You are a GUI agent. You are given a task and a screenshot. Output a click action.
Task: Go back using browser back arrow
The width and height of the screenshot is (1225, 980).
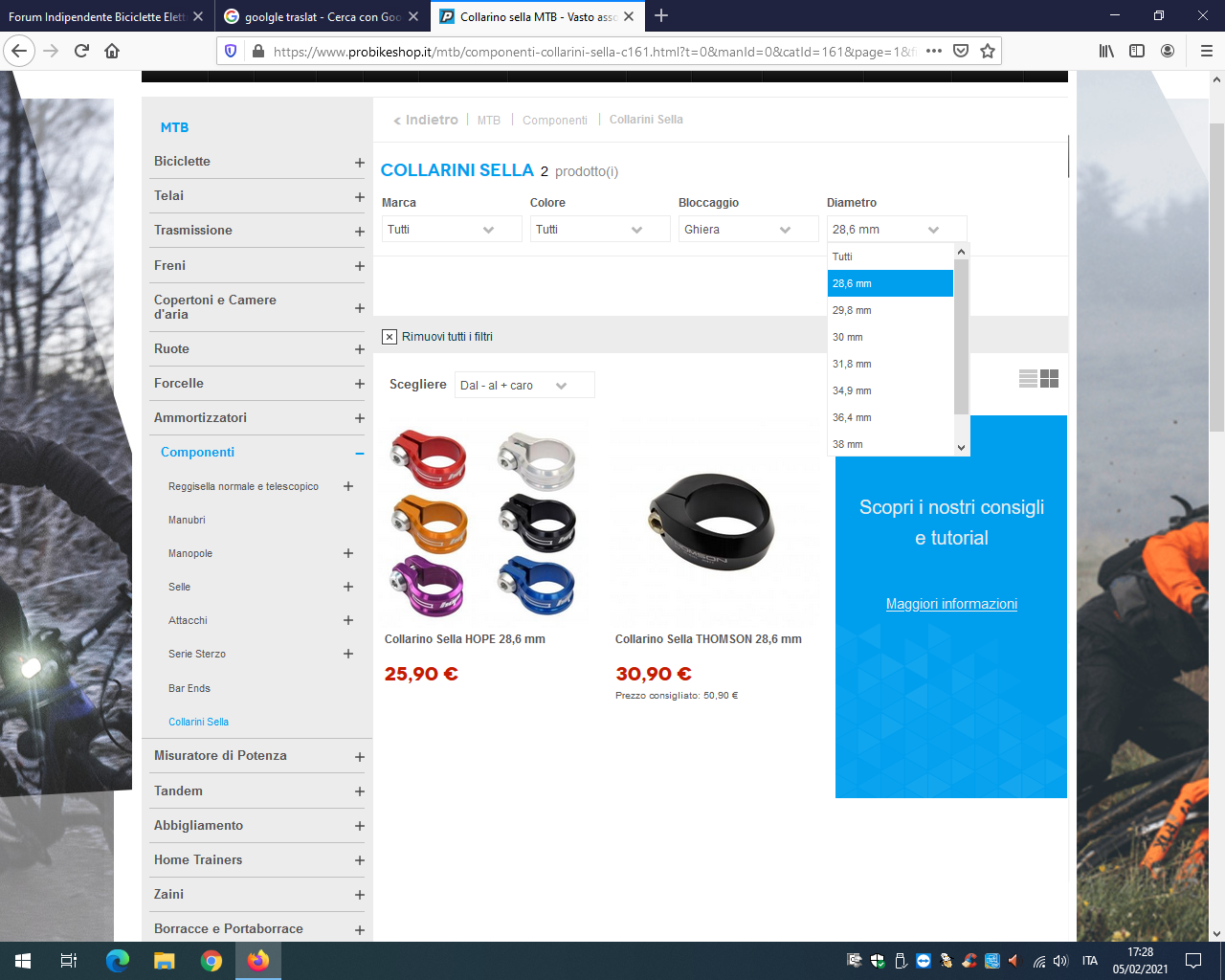tap(19, 51)
